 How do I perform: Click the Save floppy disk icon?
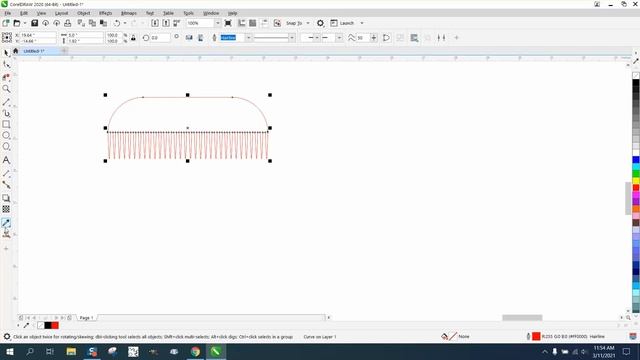coord(35,23)
